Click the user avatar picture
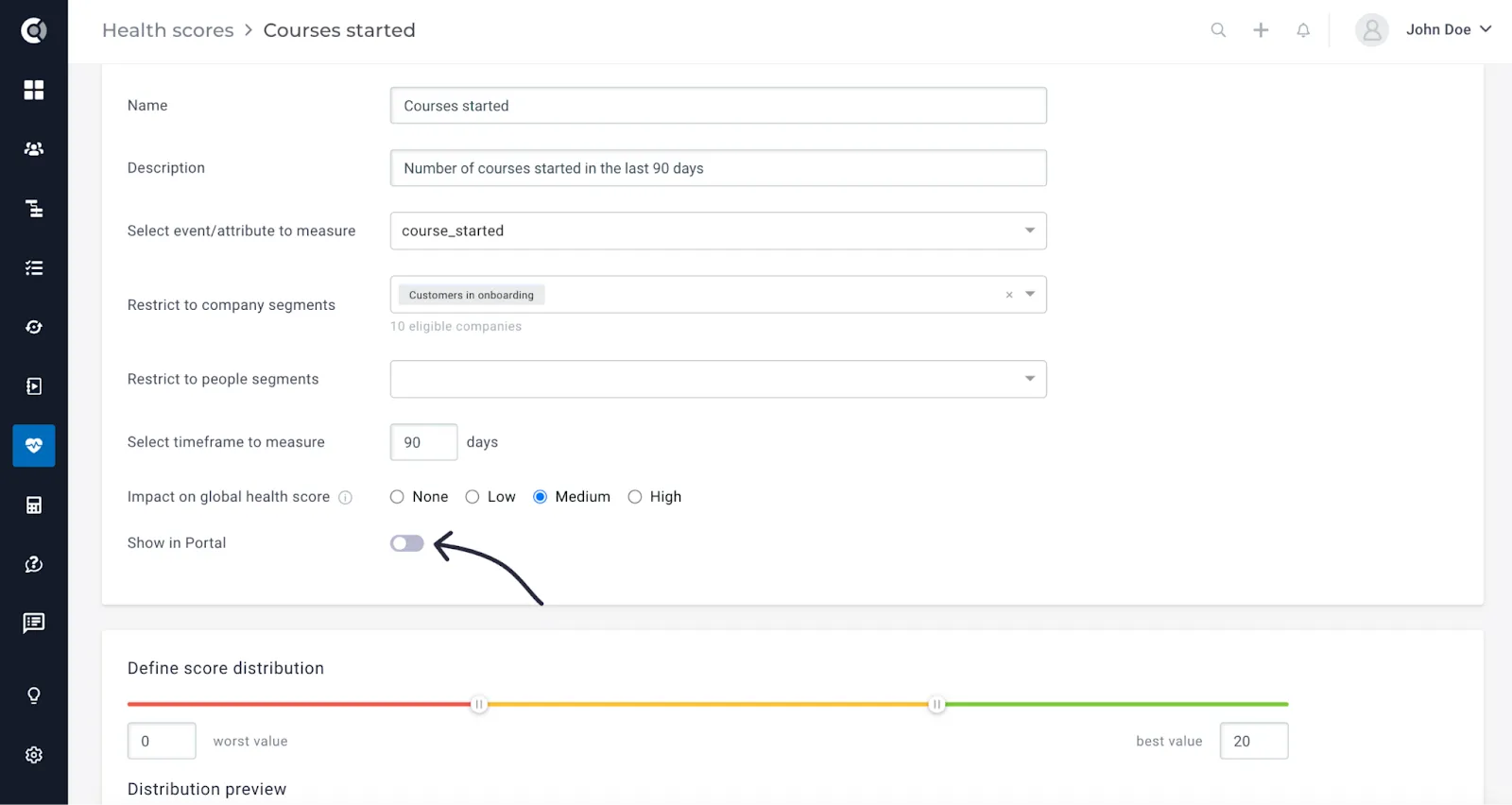The height and width of the screenshot is (805, 1512). (1372, 30)
